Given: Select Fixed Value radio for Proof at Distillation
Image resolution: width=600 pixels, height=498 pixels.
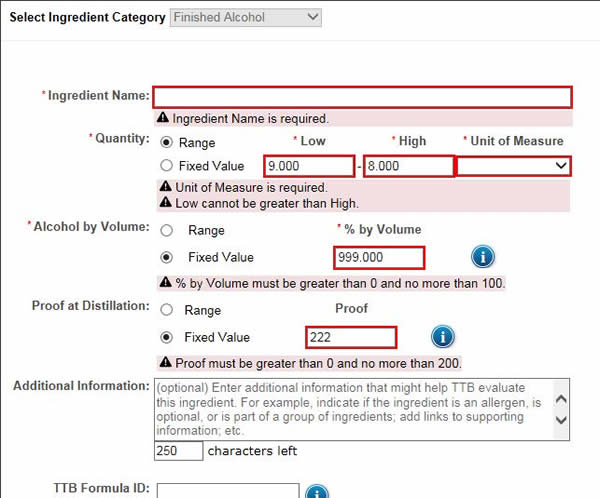Looking at the screenshot, I should (x=166, y=337).
